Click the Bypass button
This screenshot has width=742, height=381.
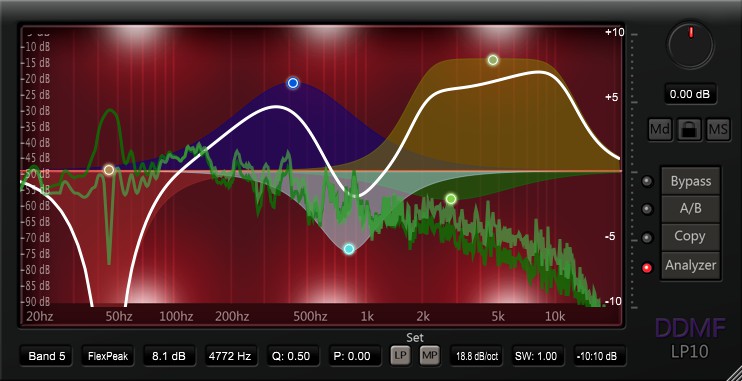click(690, 181)
